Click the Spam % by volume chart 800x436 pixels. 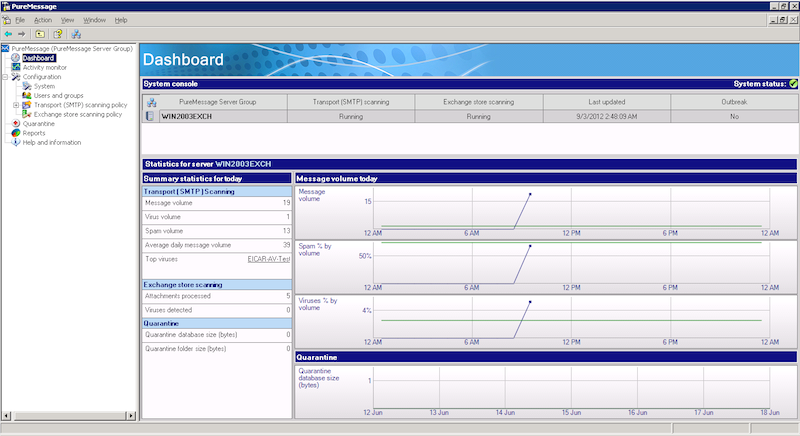click(x=546, y=267)
